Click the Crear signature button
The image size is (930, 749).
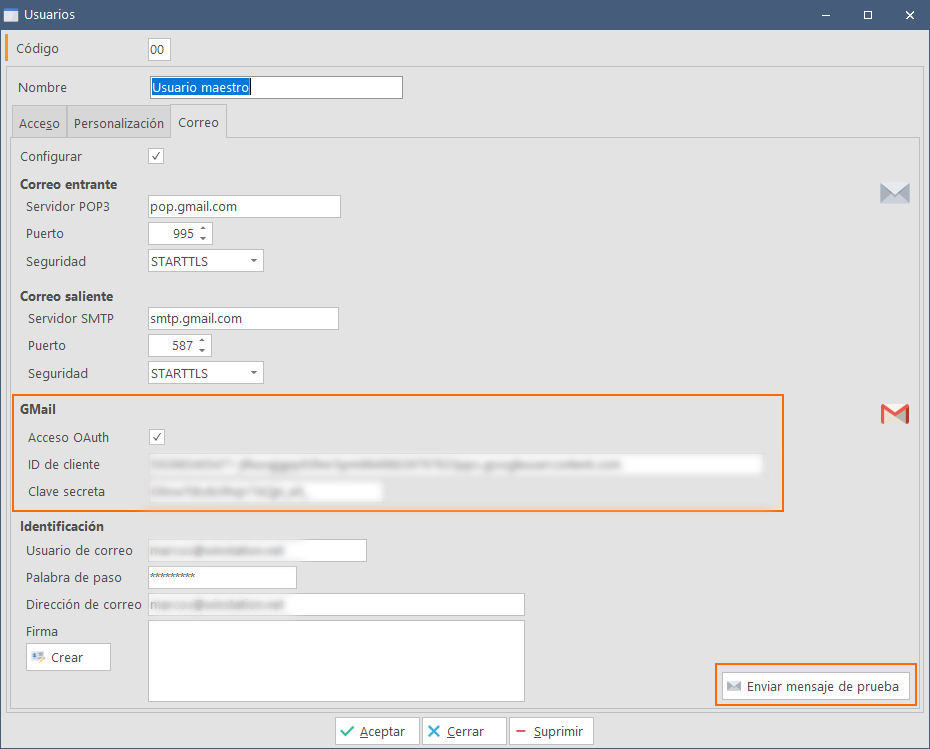[68, 657]
